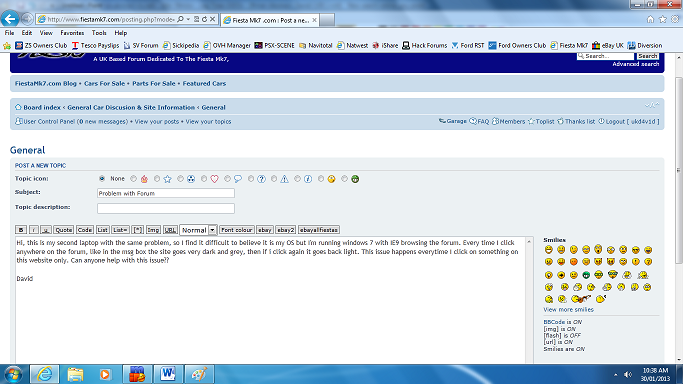Insert a URL BBCode tag
The width and height of the screenshot is (683, 384).
click(170, 230)
